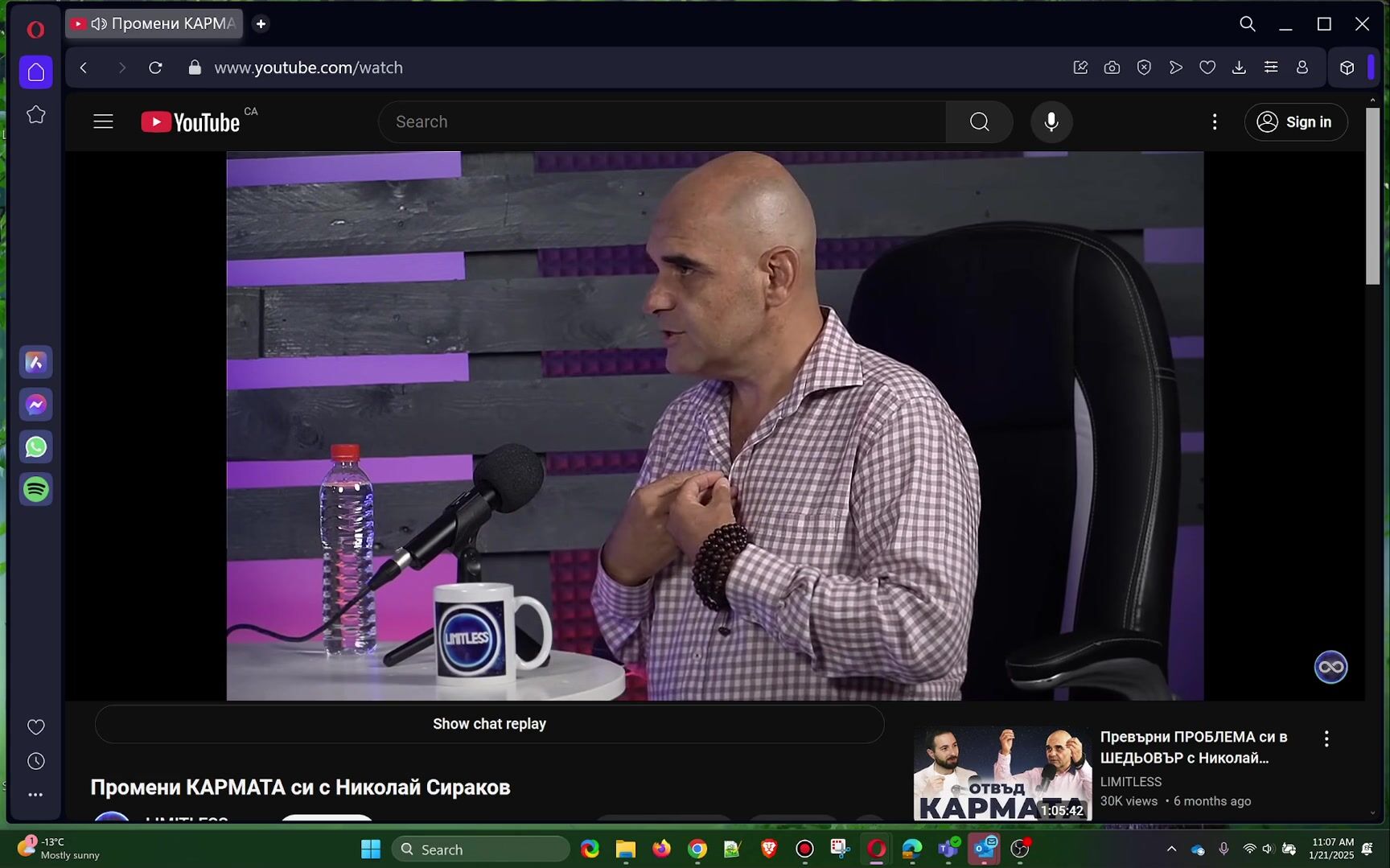Screen dimensions: 1390x868
Task: Toggle the infinity loop button on video
Action: [1330, 667]
